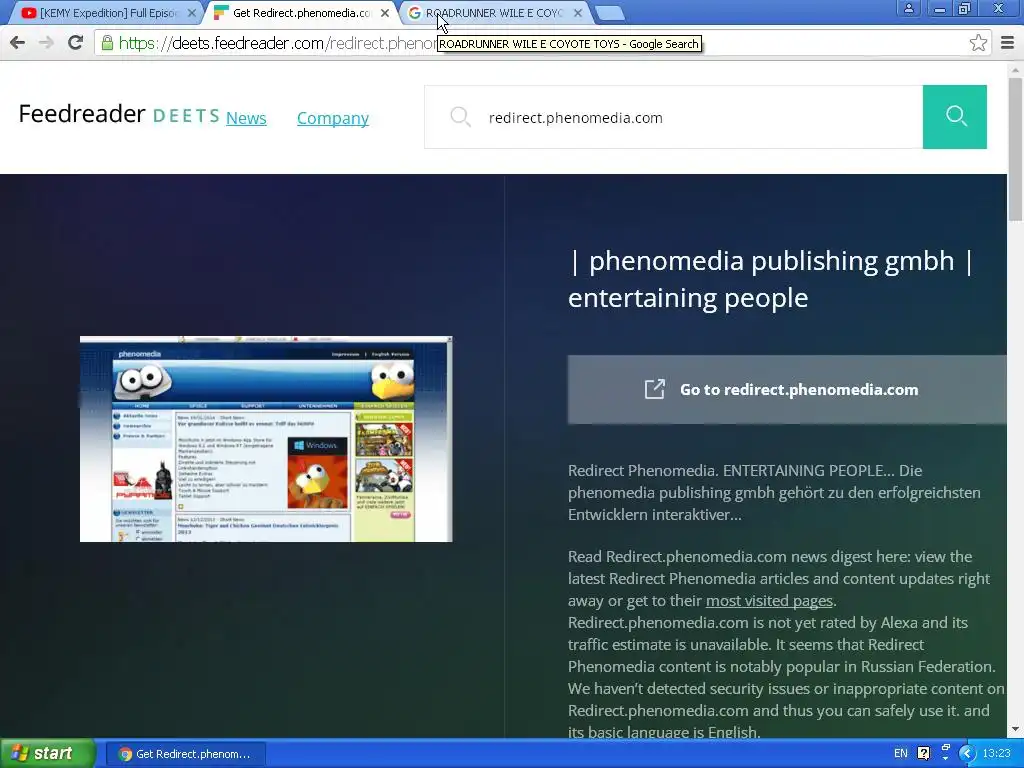Viewport: 1024px width, 768px height.
Task: Open the Chrome hamburger menu
Action: pos(1007,43)
